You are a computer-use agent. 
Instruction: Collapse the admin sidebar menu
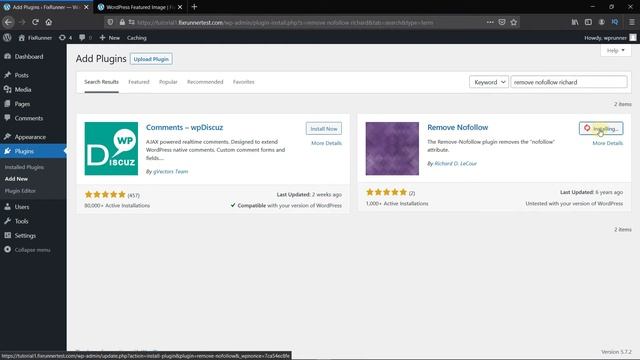click(x=27, y=250)
